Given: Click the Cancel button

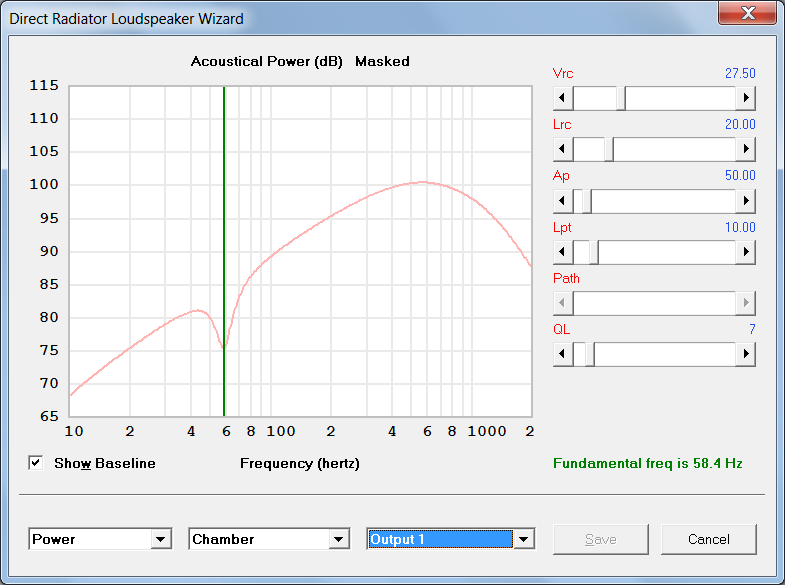Looking at the screenshot, I should (708, 539).
